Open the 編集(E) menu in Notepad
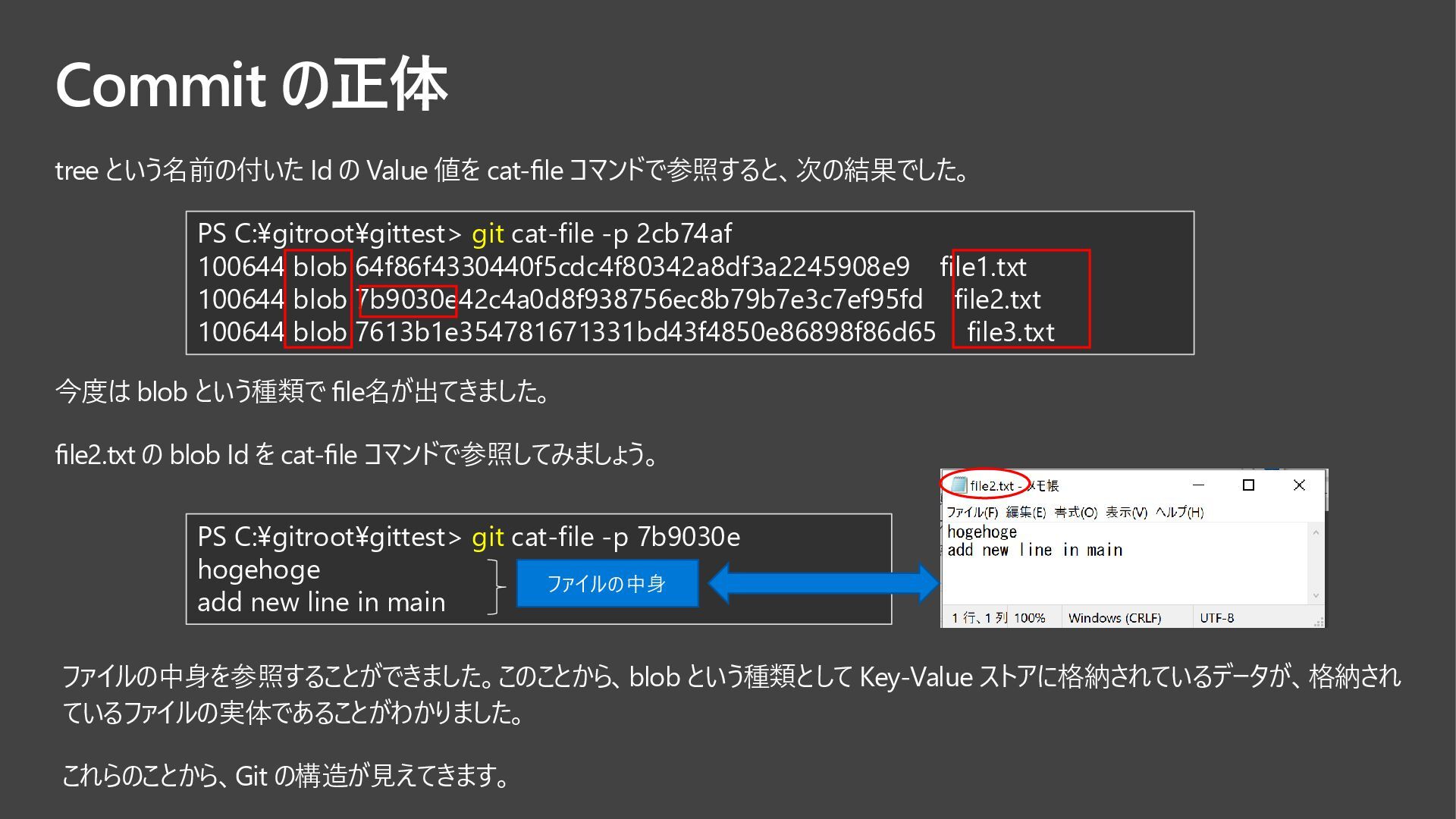The image size is (1456, 819). click(x=1025, y=513)
